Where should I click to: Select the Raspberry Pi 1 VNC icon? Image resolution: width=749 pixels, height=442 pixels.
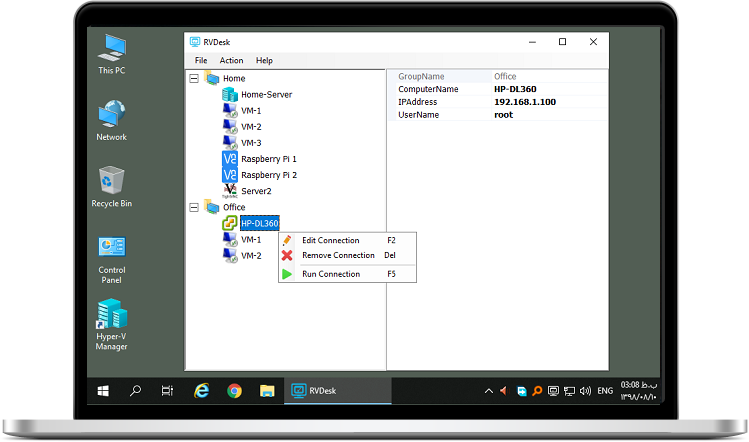[229, 159]
